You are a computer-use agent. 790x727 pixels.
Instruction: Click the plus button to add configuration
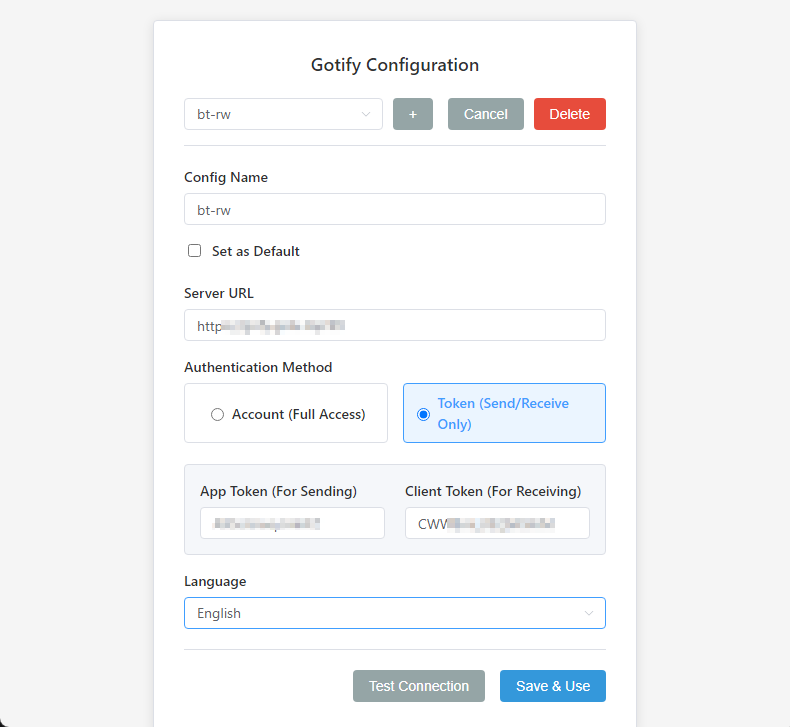click(x=413, y=114)
